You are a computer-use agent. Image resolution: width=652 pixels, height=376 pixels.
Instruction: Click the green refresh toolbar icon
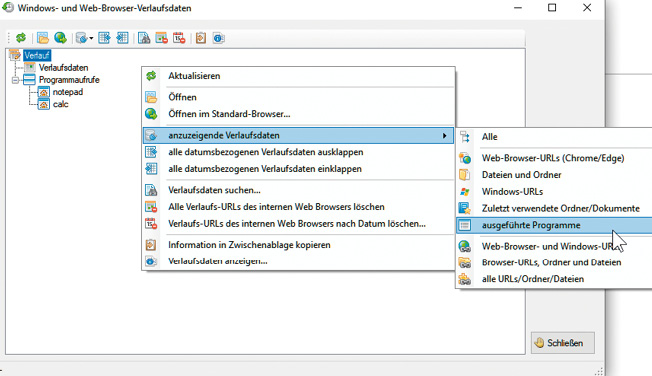[21, 38]
